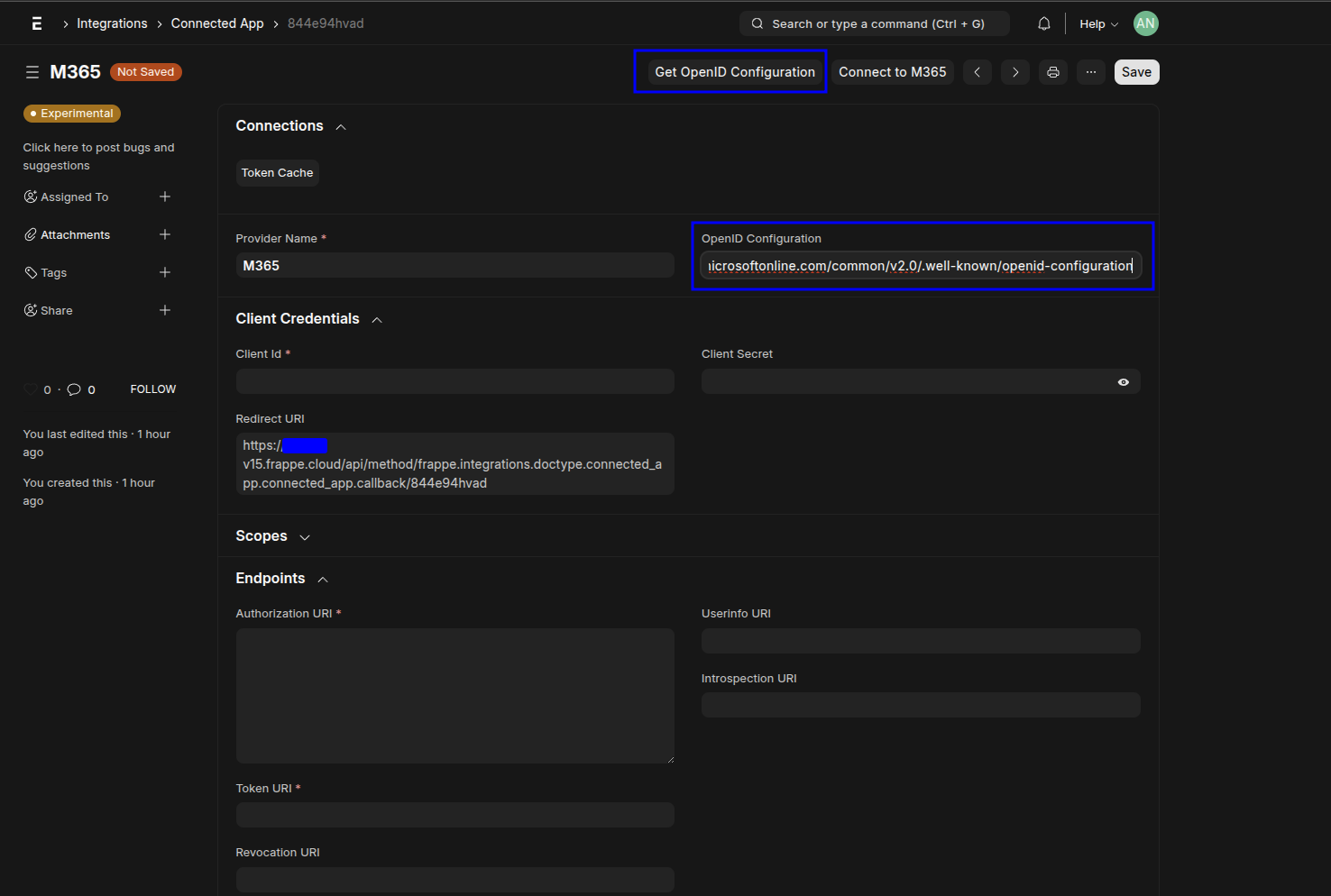This screenshot has height=896, width=1331.
Task: Navigate to Connected App breadcrumb
Action: (x=217, y=23)
